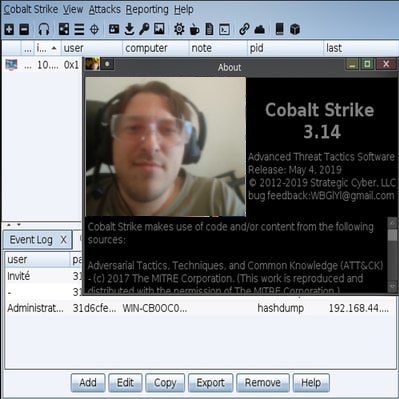Generate Windows executable via gear icon
The height and width of the screenshot is (399, 399).
[179, 29]
